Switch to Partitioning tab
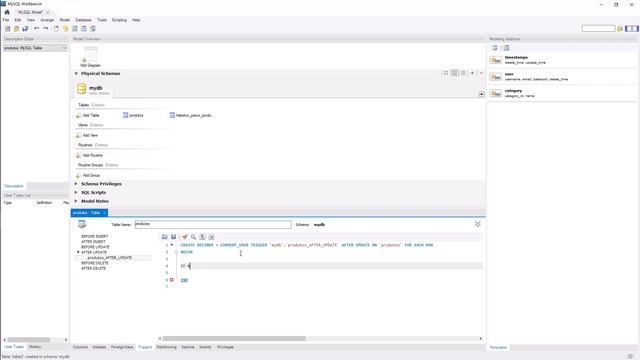 click(x=167, y=347)
